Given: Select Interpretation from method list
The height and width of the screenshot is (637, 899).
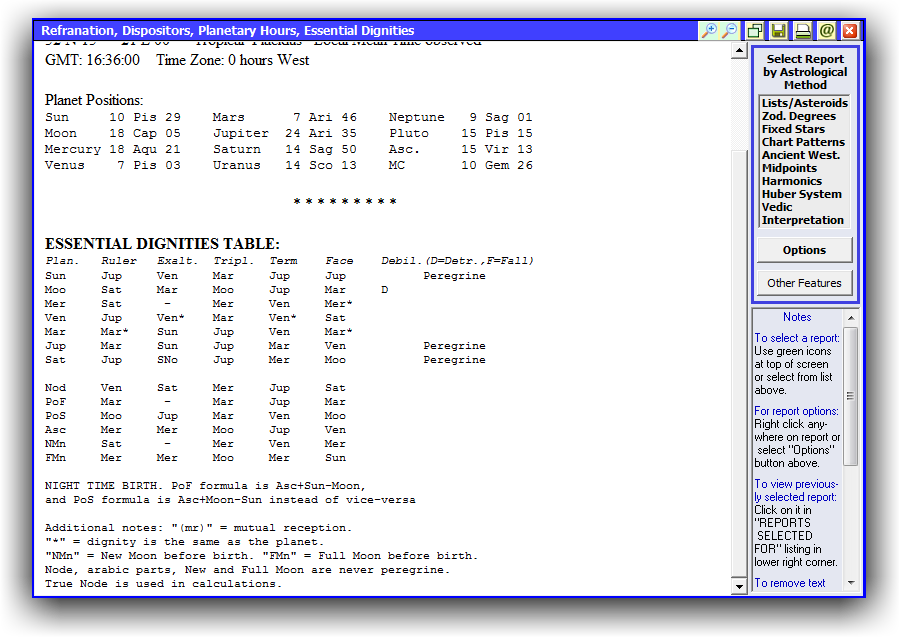Looking at the screenshot, I should point(802,220).
